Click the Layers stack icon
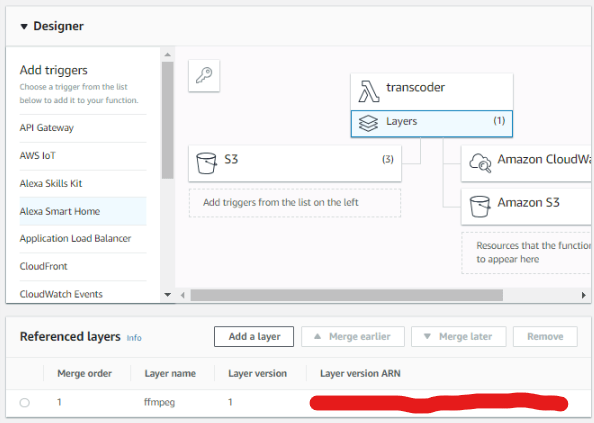The image size is (594, 423). pyautogui.click(x=368, y=123)
